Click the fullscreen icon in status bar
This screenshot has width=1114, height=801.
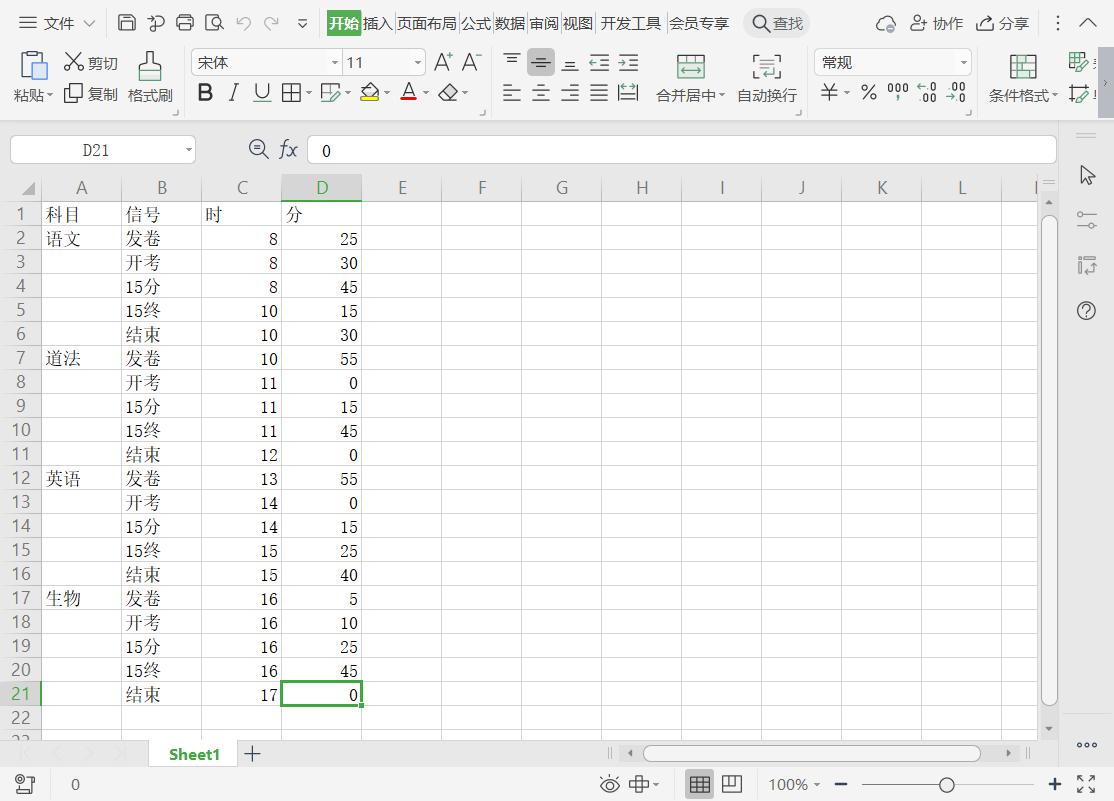(1086, 784)
